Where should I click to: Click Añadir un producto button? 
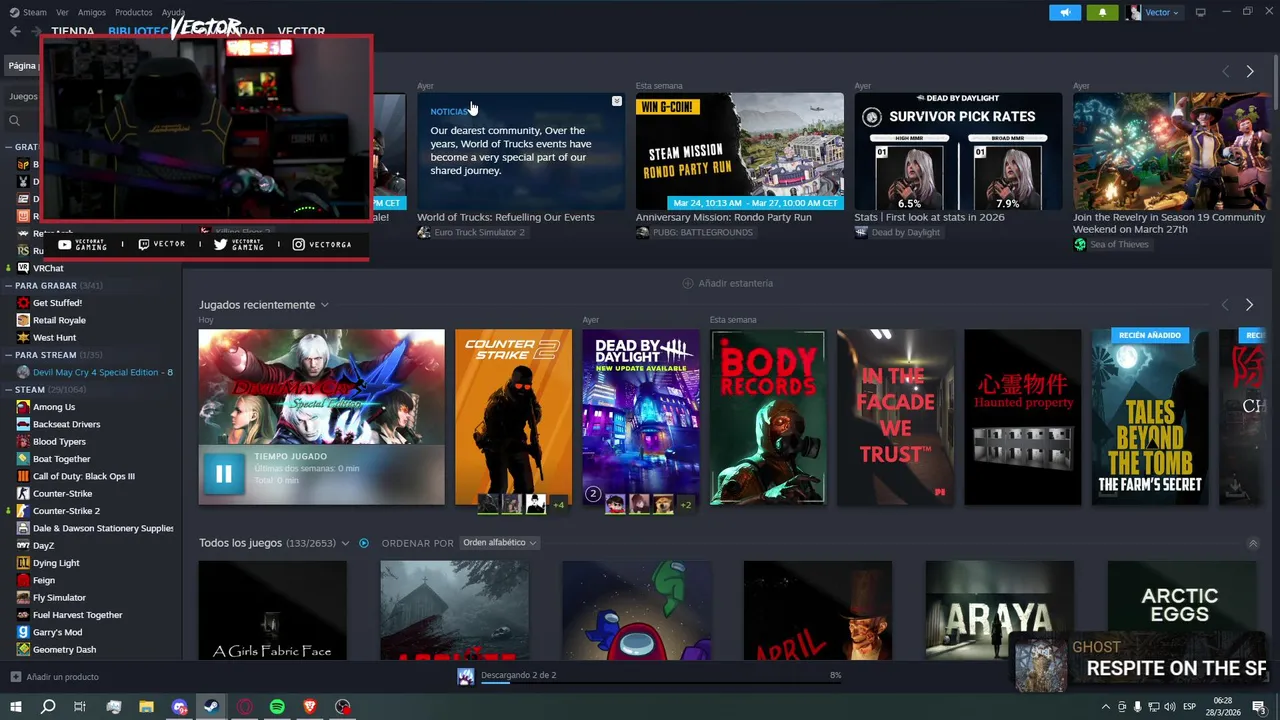(54, 677)
